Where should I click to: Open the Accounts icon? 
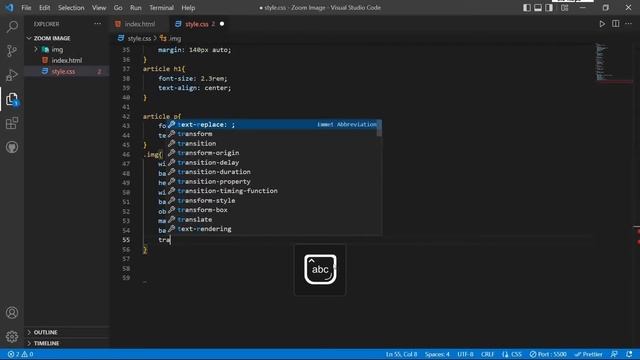coord(12,313)
